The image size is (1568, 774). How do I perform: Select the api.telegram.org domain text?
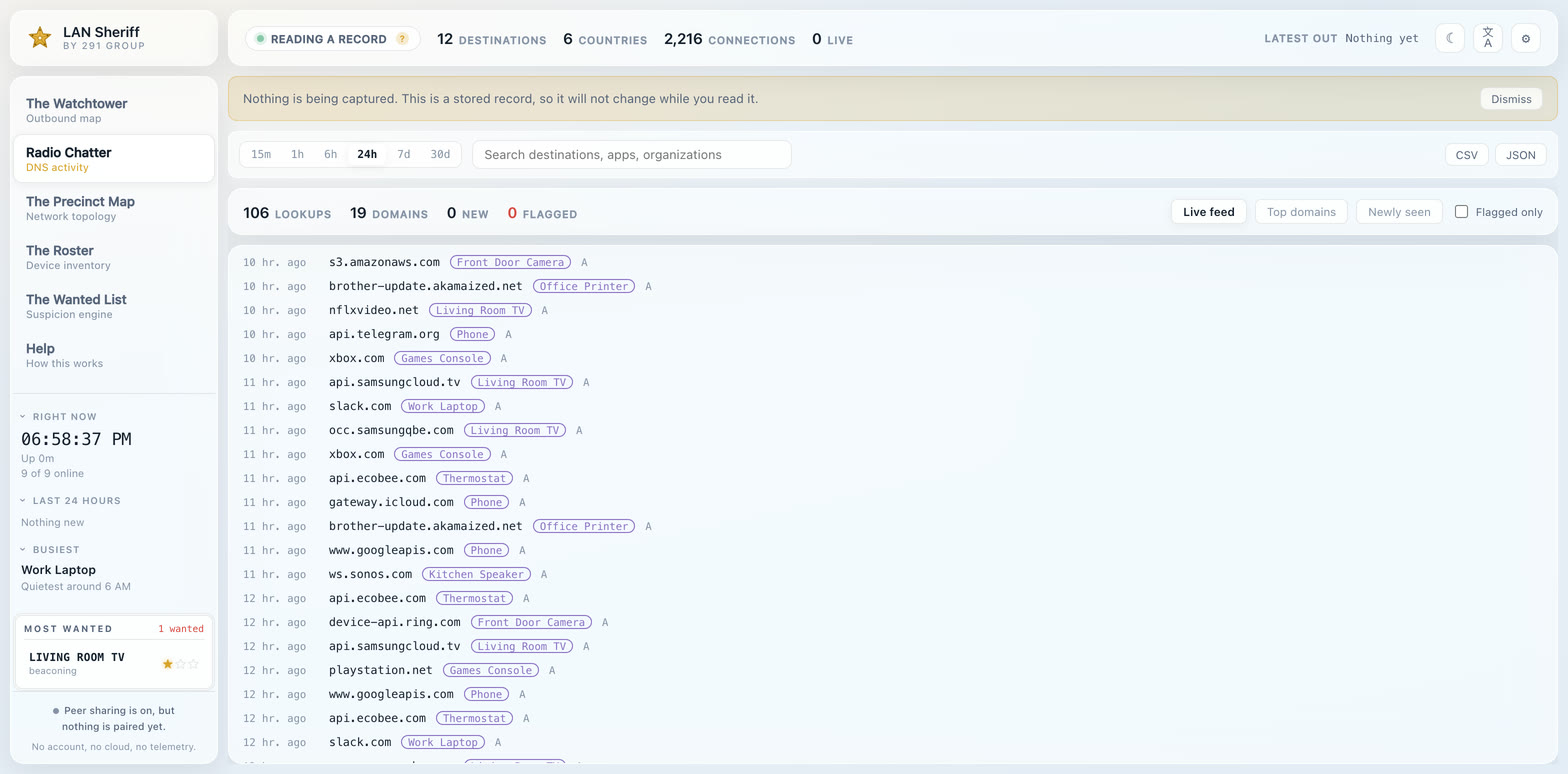[x=384, y=334]
